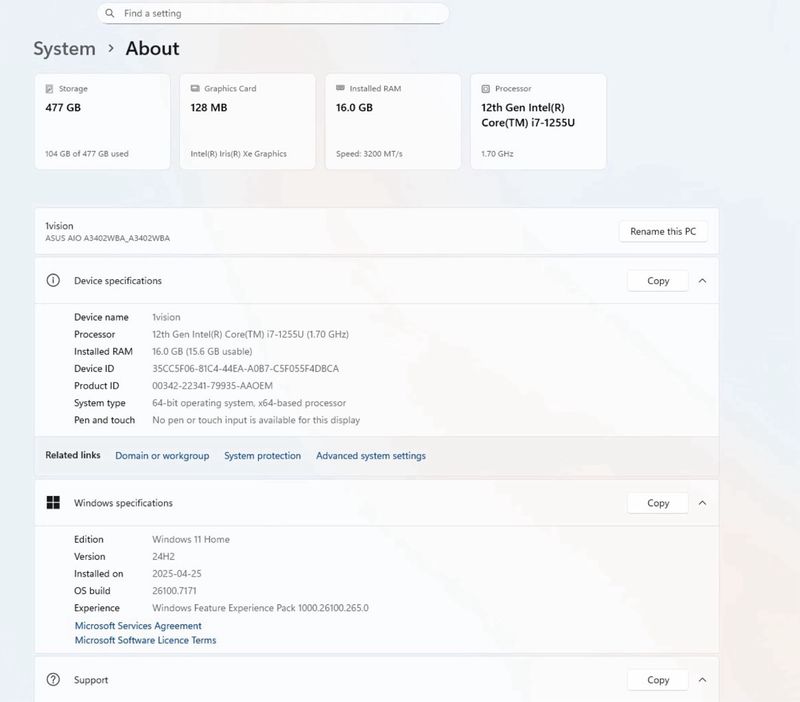Click the Graphics Card icon
This screenshot has width=800, height=702.
(195, 88)
